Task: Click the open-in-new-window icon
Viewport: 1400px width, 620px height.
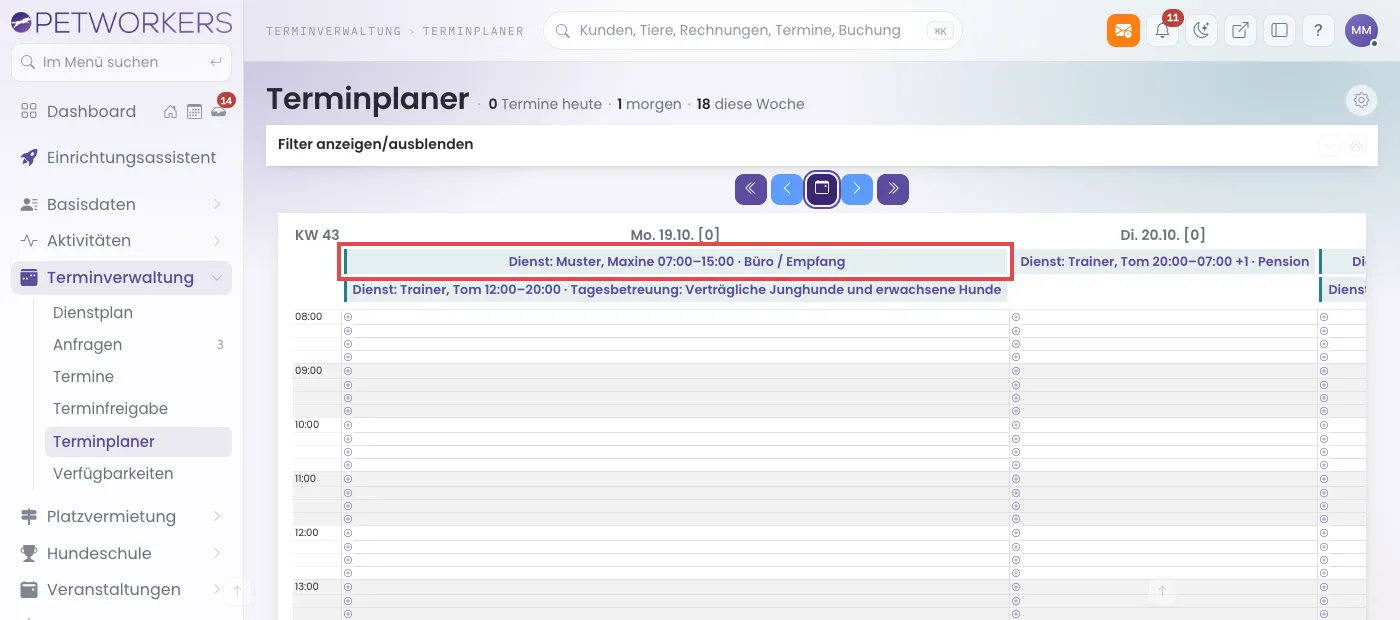Action: [x=1240, y=30]
